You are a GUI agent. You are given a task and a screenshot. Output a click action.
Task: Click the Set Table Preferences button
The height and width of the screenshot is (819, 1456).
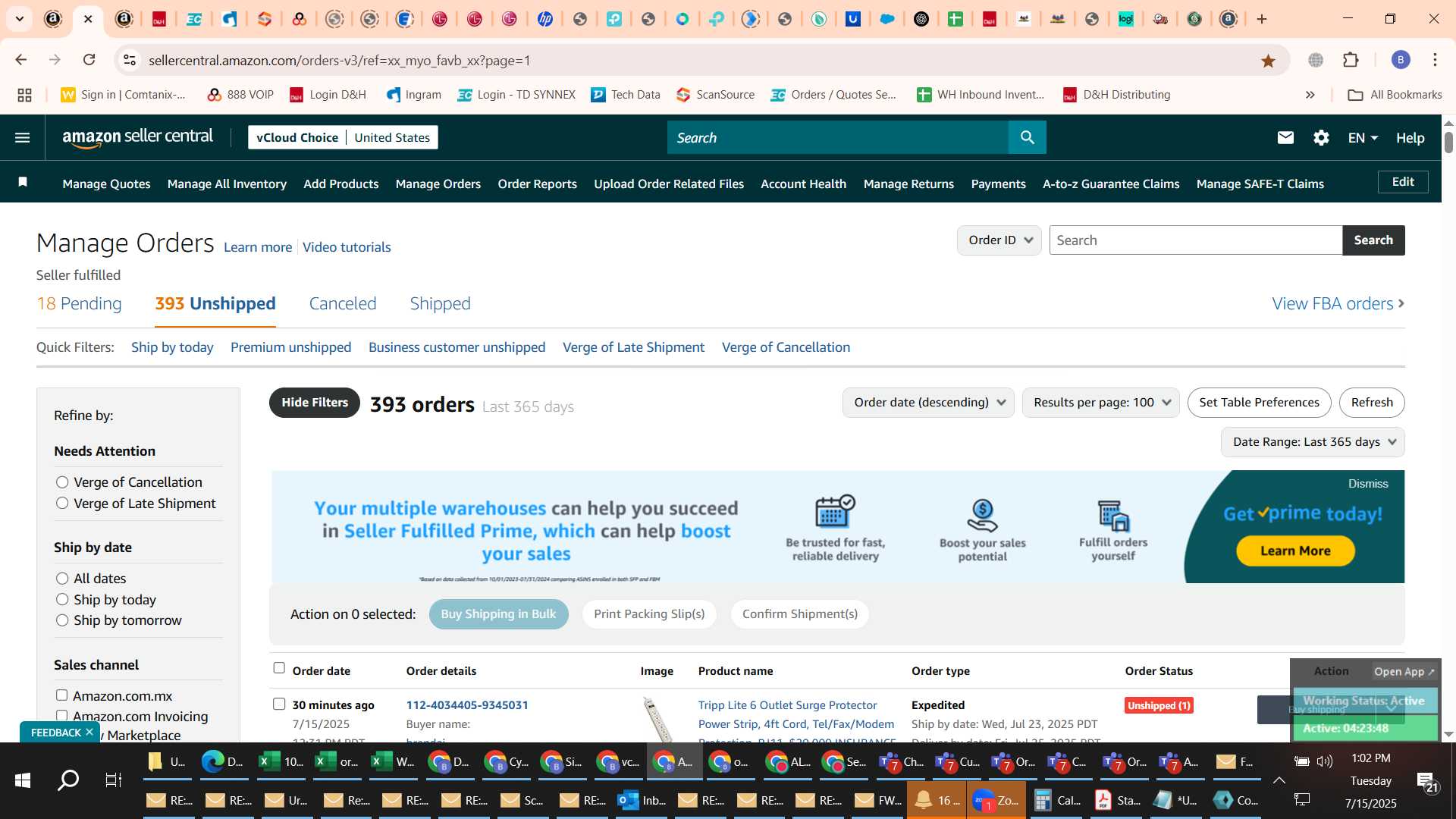pyautogui.click(x=1259, y=403)
